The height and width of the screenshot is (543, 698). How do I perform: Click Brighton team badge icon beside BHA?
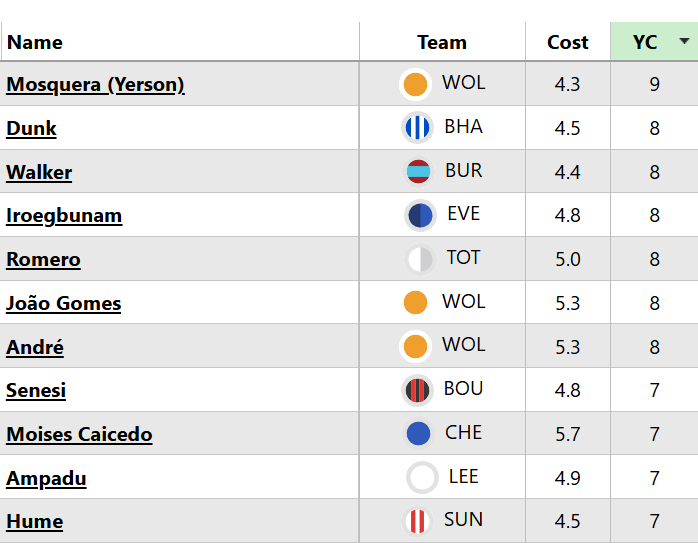tap(417, 128)
